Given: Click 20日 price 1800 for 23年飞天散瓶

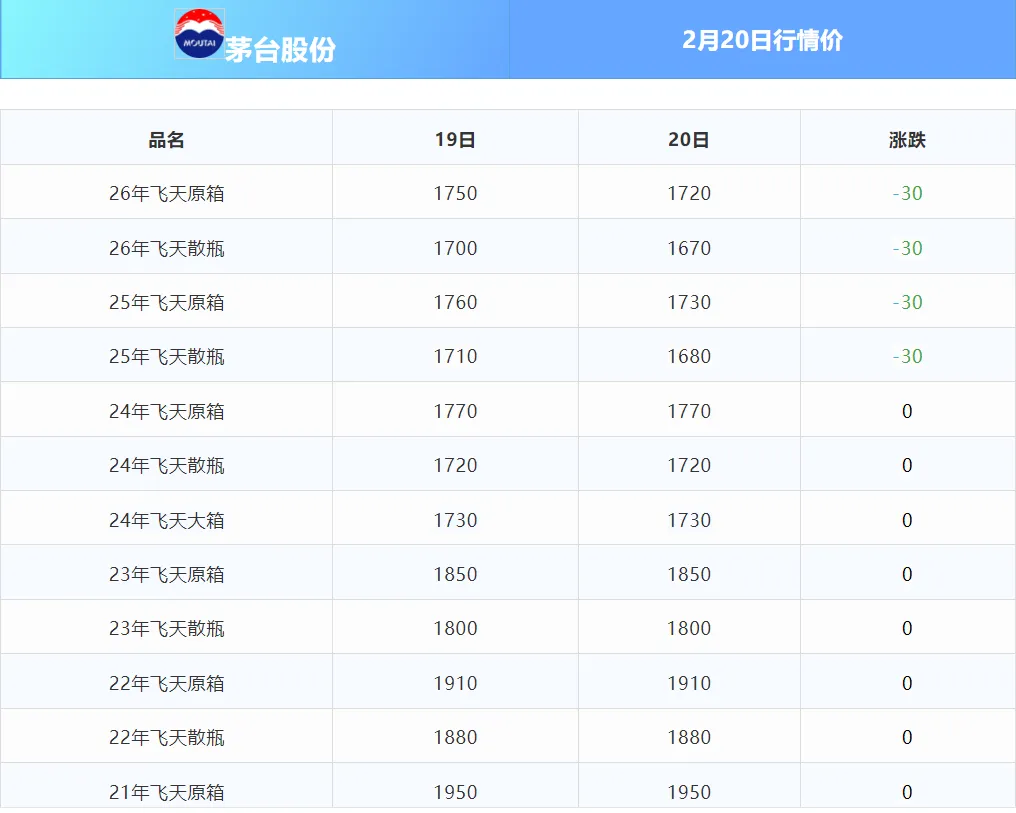Looking at the screenshot, I should [x=689, y=628].
